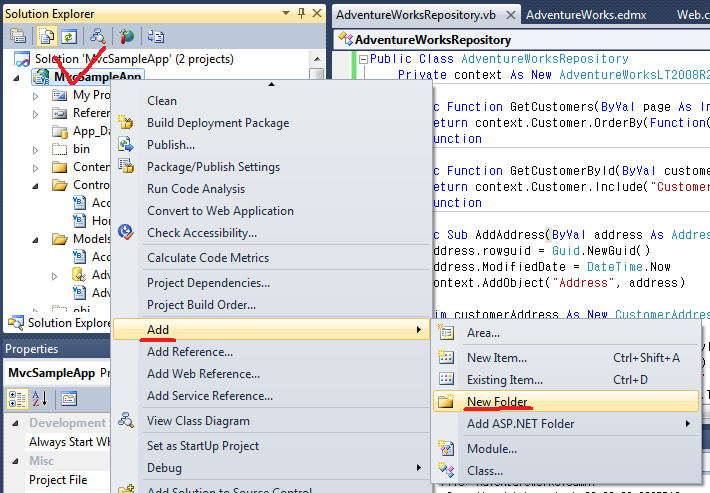
Task: Switch to the Solution Explorer bottom tab
Action: (x=58, y=323)
